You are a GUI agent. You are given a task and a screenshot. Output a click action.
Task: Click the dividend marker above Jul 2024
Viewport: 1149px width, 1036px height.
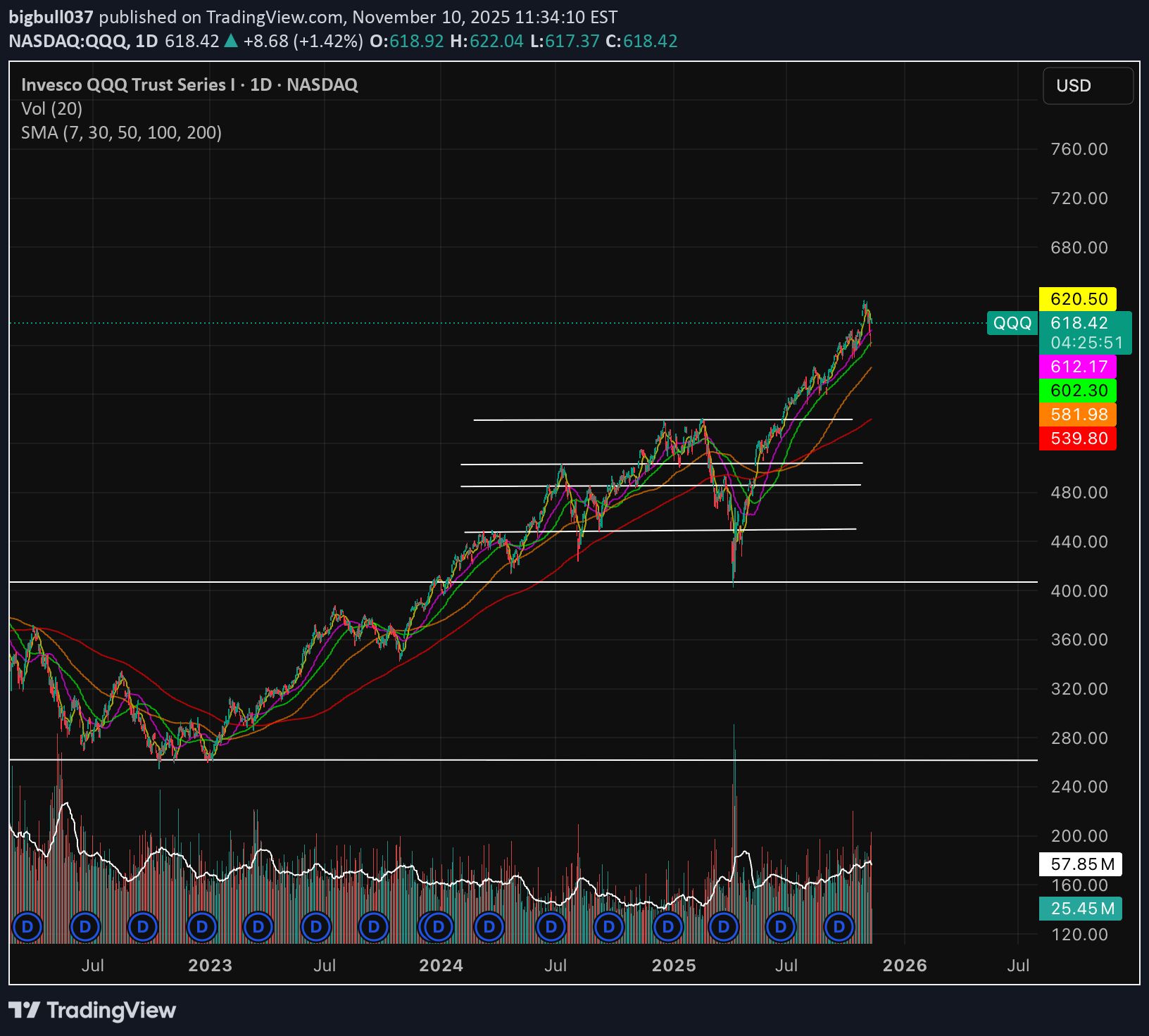click(551, 927)
